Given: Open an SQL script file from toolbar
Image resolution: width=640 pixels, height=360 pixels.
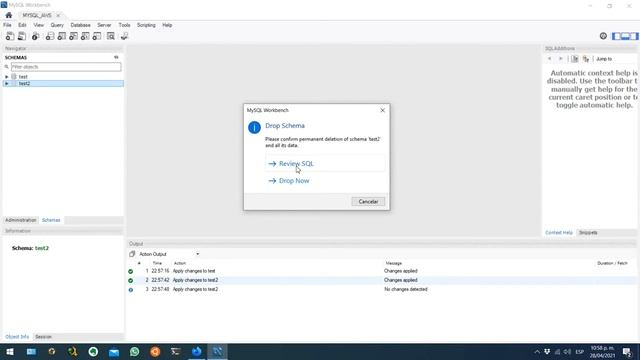Looking at the screenshot, I should coord(22,36).
